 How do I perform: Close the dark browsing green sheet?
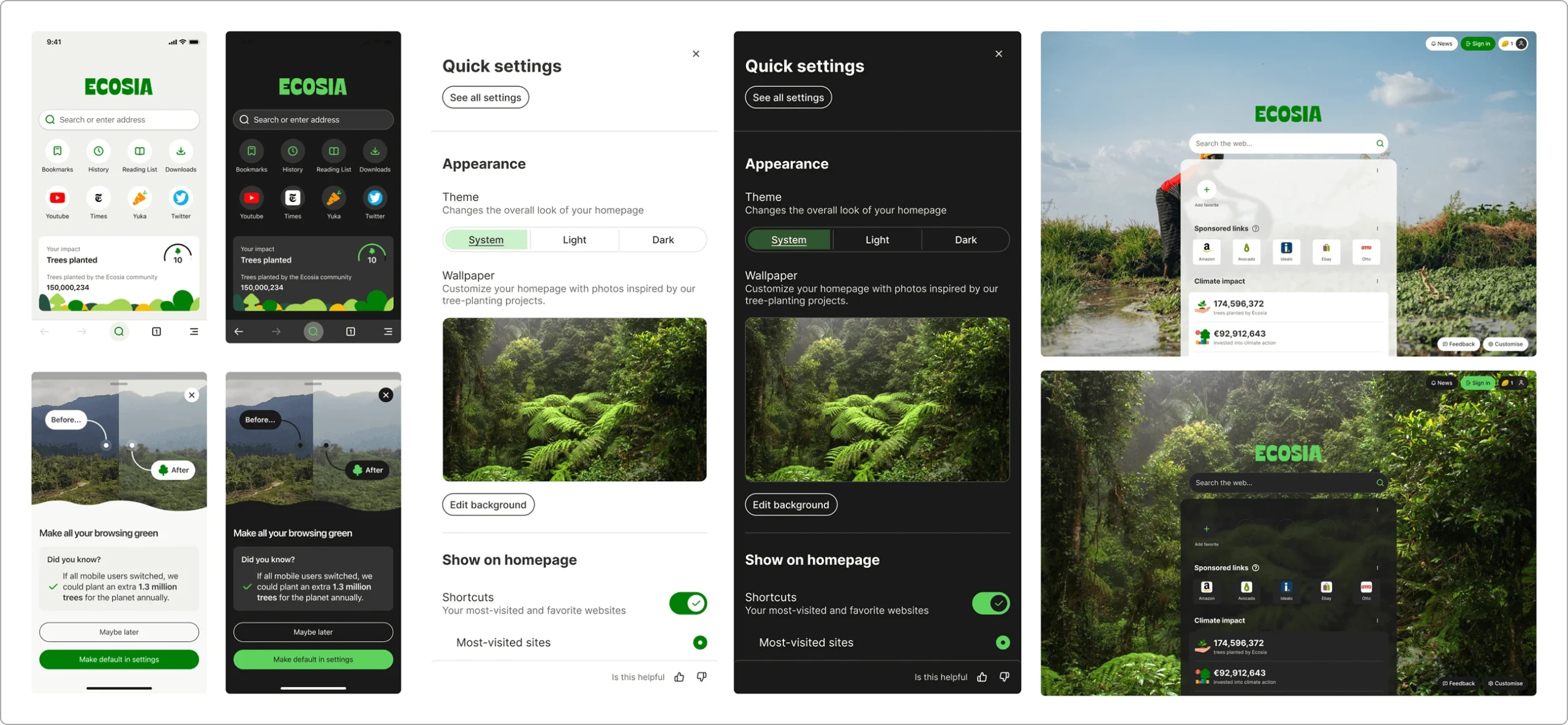coord(386,395)
